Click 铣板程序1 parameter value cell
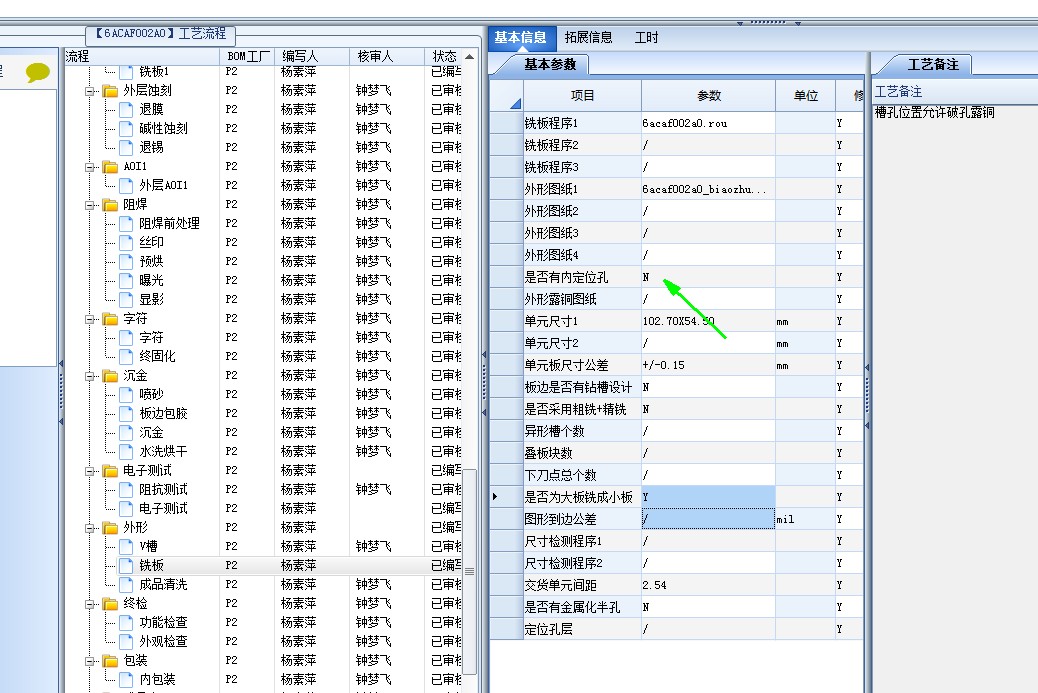This screenshot has width=1038, height=693. (708, 123)
